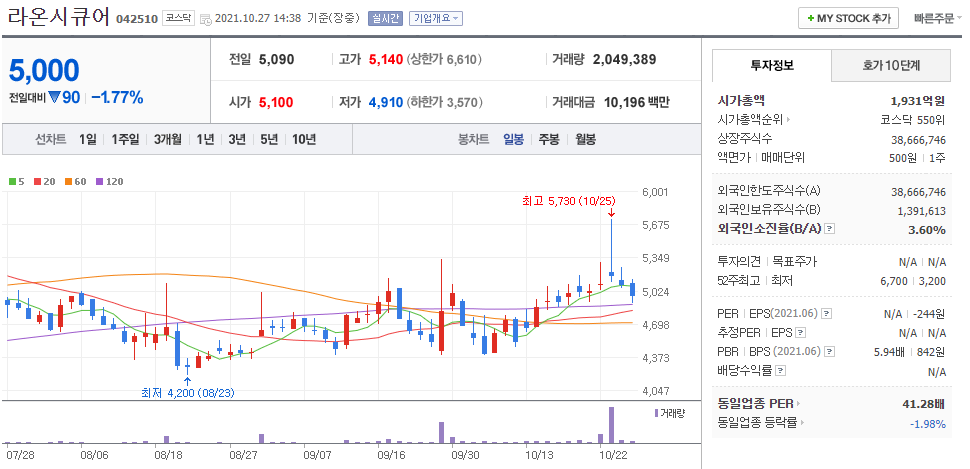Select the 10년 line chart period
Screen dimensions: 970x469
[x=304, y=139]
